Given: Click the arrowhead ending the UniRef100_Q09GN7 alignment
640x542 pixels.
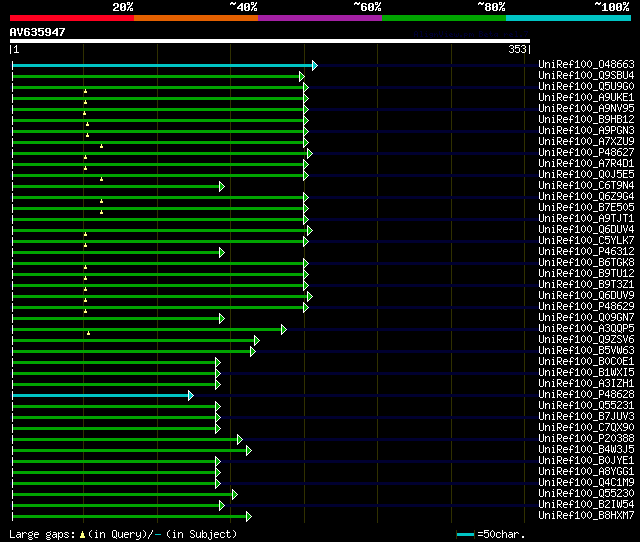Looking at the screenshot, I should (222, 318).
